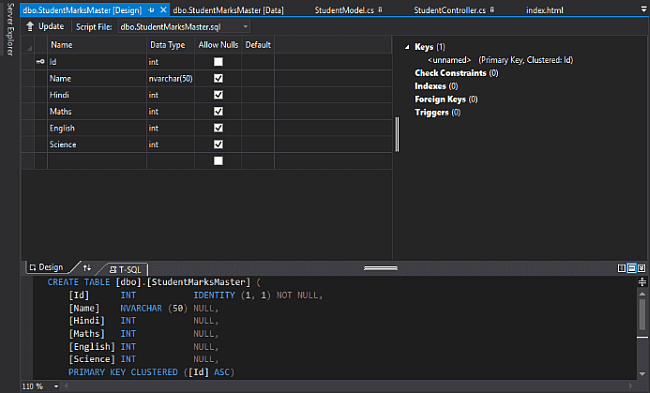Click the empty name cell in new row

click(97, 161)
